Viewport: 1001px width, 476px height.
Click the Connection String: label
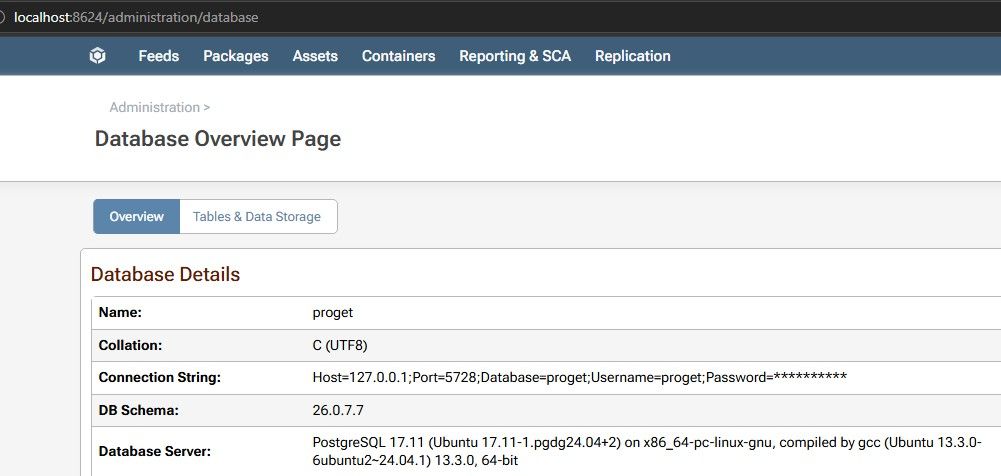160,377
